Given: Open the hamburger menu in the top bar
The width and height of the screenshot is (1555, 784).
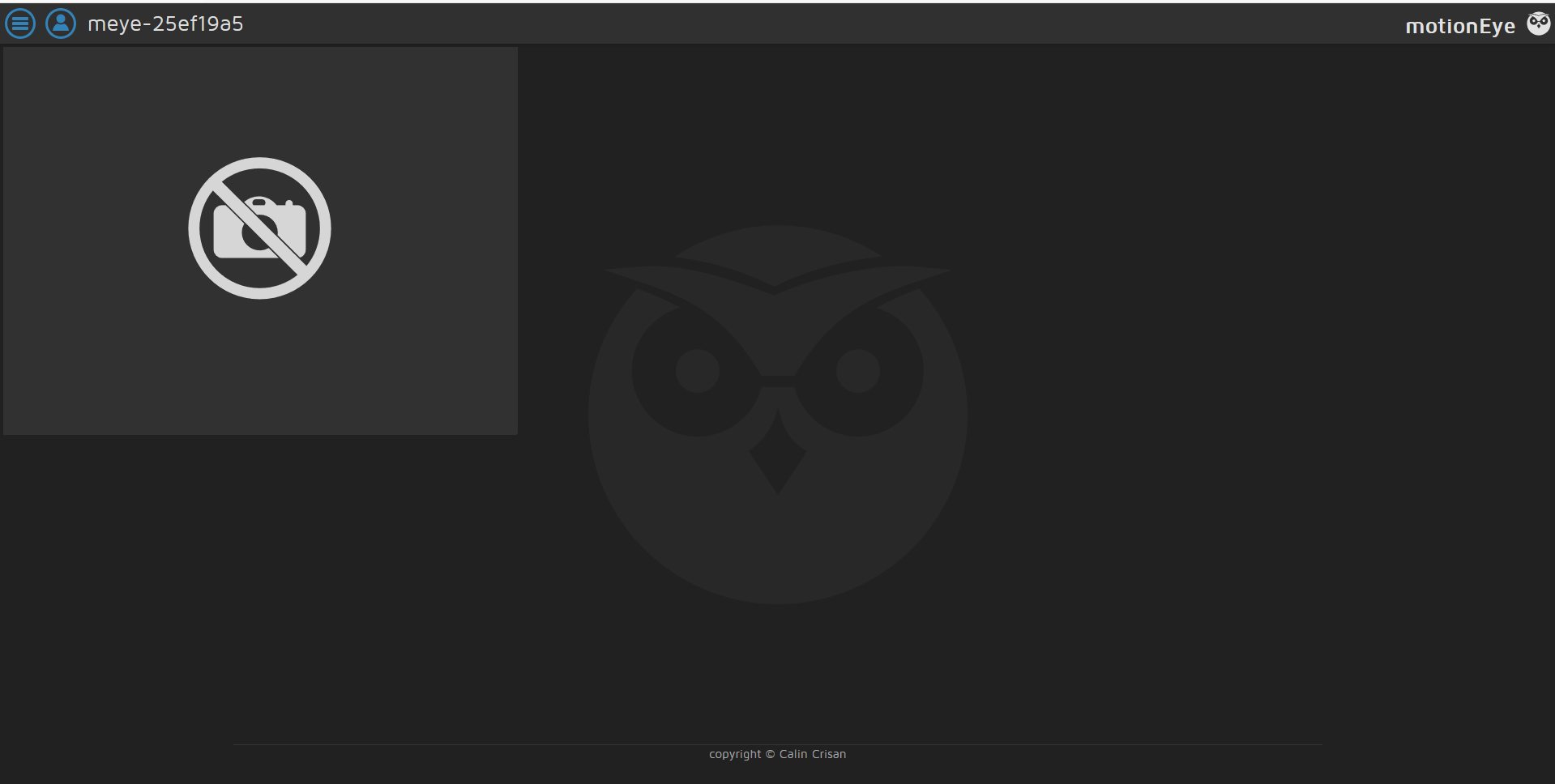Looking at the screenshot, I should pyautogui.click(x=20, y=23).
